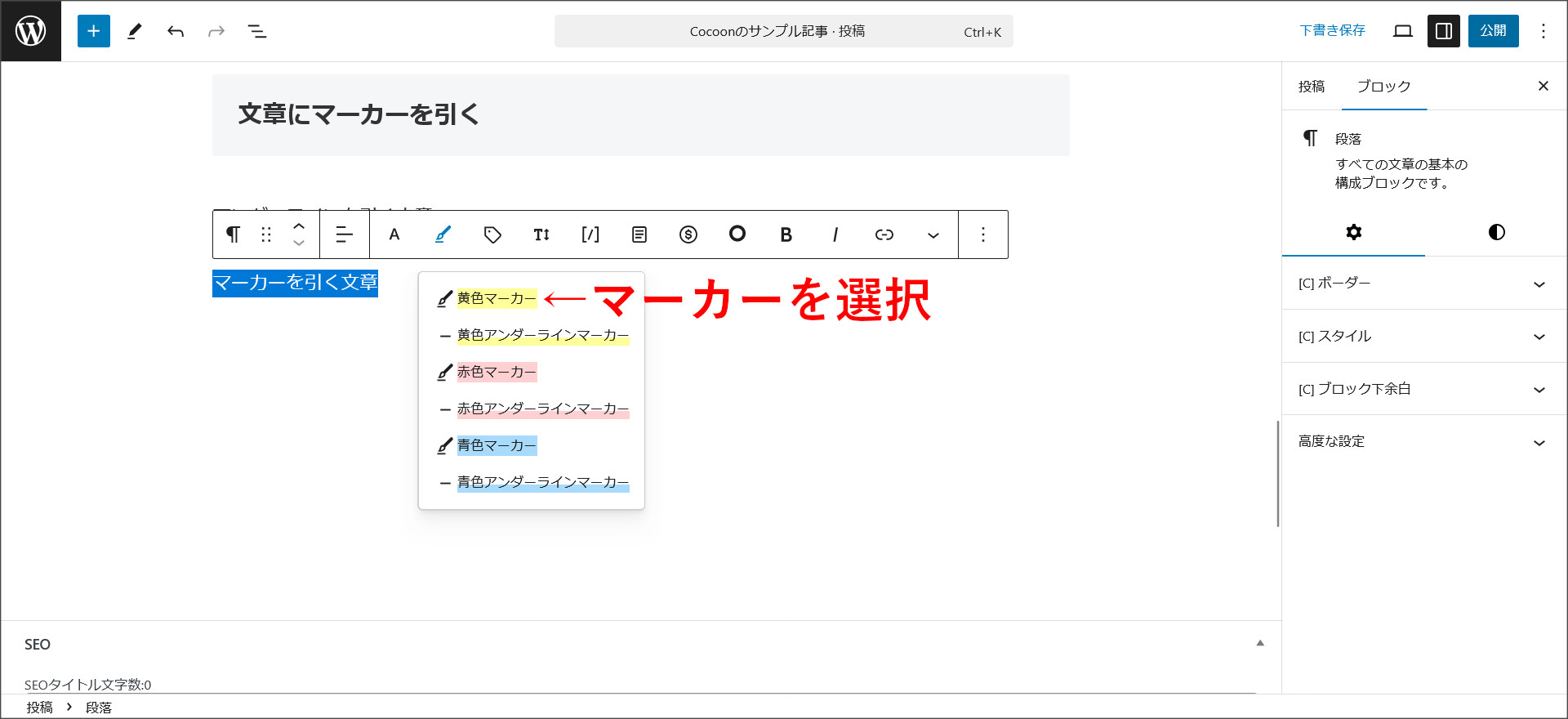Open the shortcode bracket tool

590,234
